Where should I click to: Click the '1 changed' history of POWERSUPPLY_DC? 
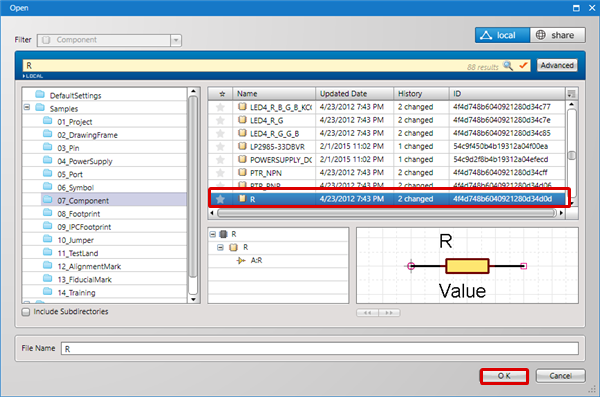(415, 160)
